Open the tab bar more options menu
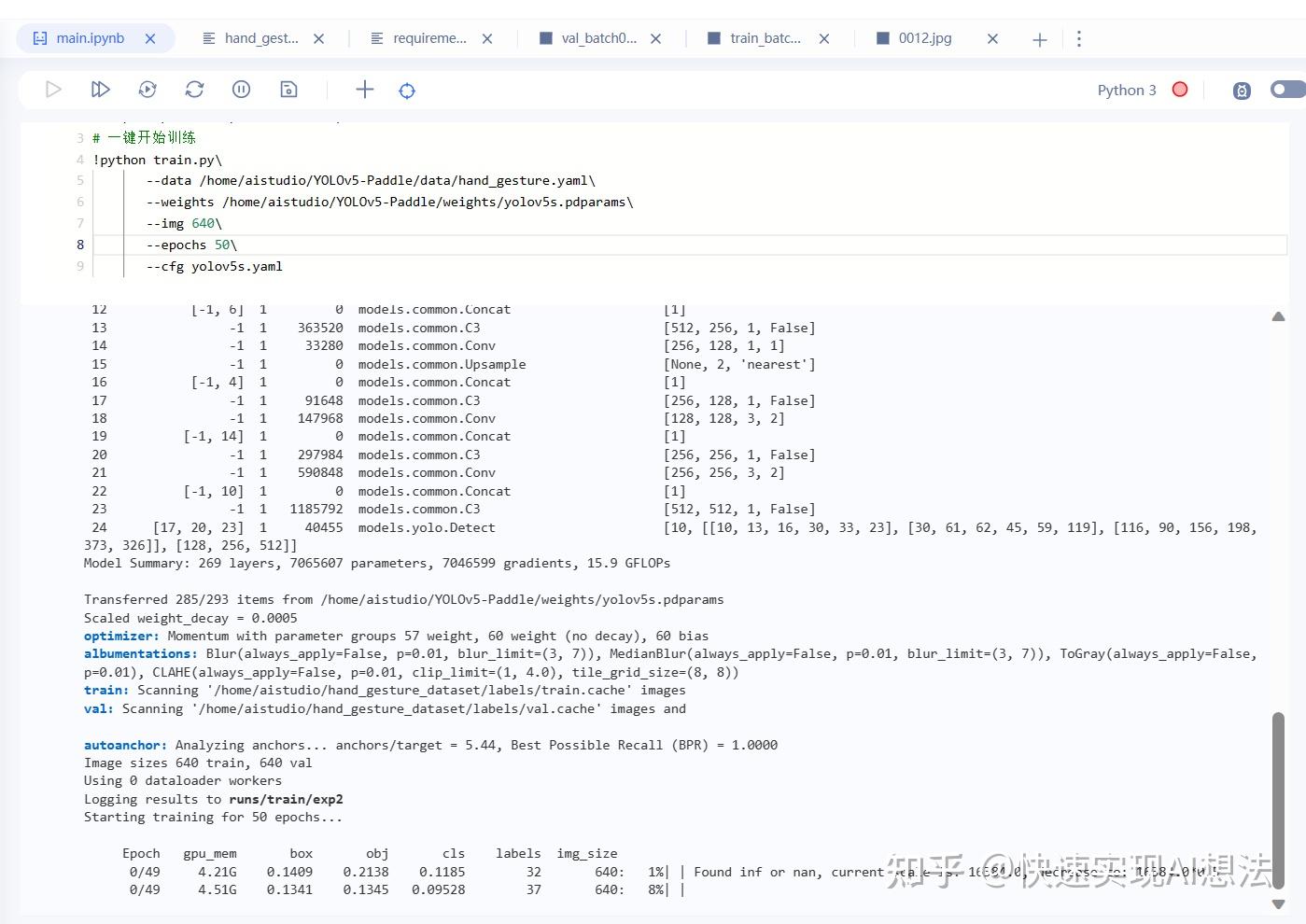1306x924 pixels. (1079, 38)
